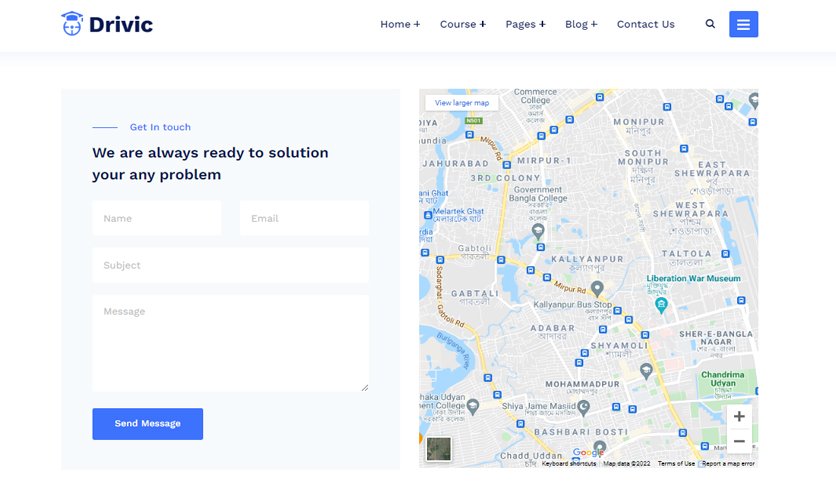Open Keyboard shortcuts on map
This screenshot has width=836, height=484.
pyautogui.click(x=569, y=464)
